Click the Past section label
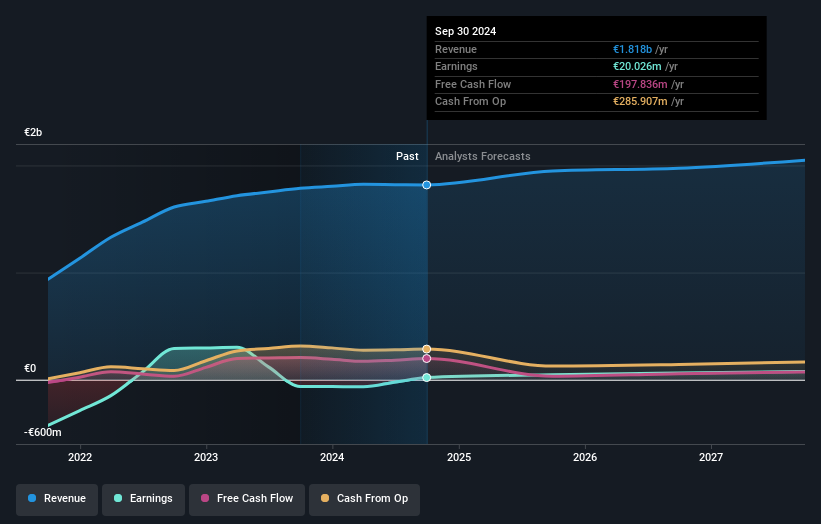 point(407,157)
